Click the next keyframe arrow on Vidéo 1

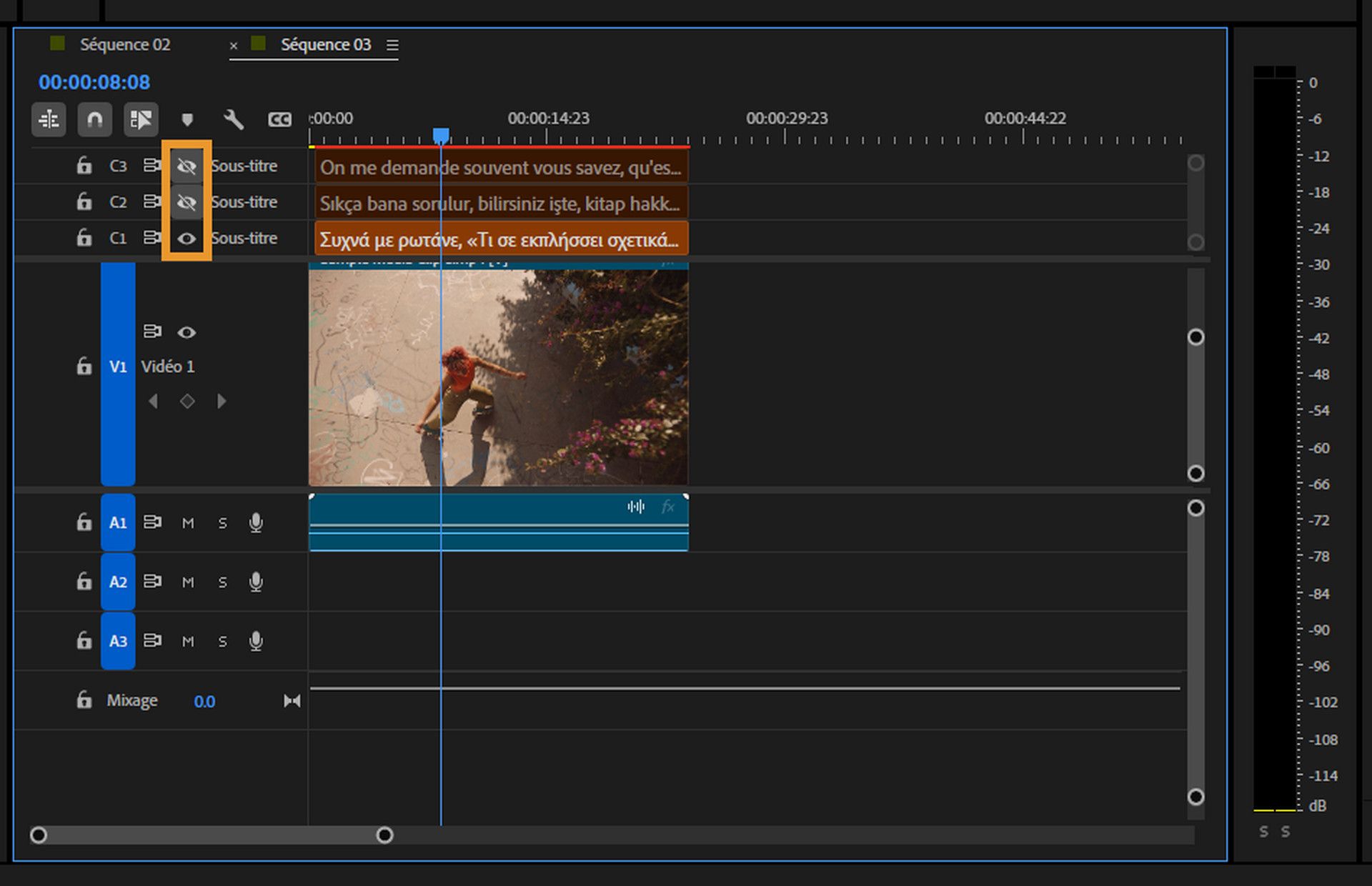click(222, 401)
